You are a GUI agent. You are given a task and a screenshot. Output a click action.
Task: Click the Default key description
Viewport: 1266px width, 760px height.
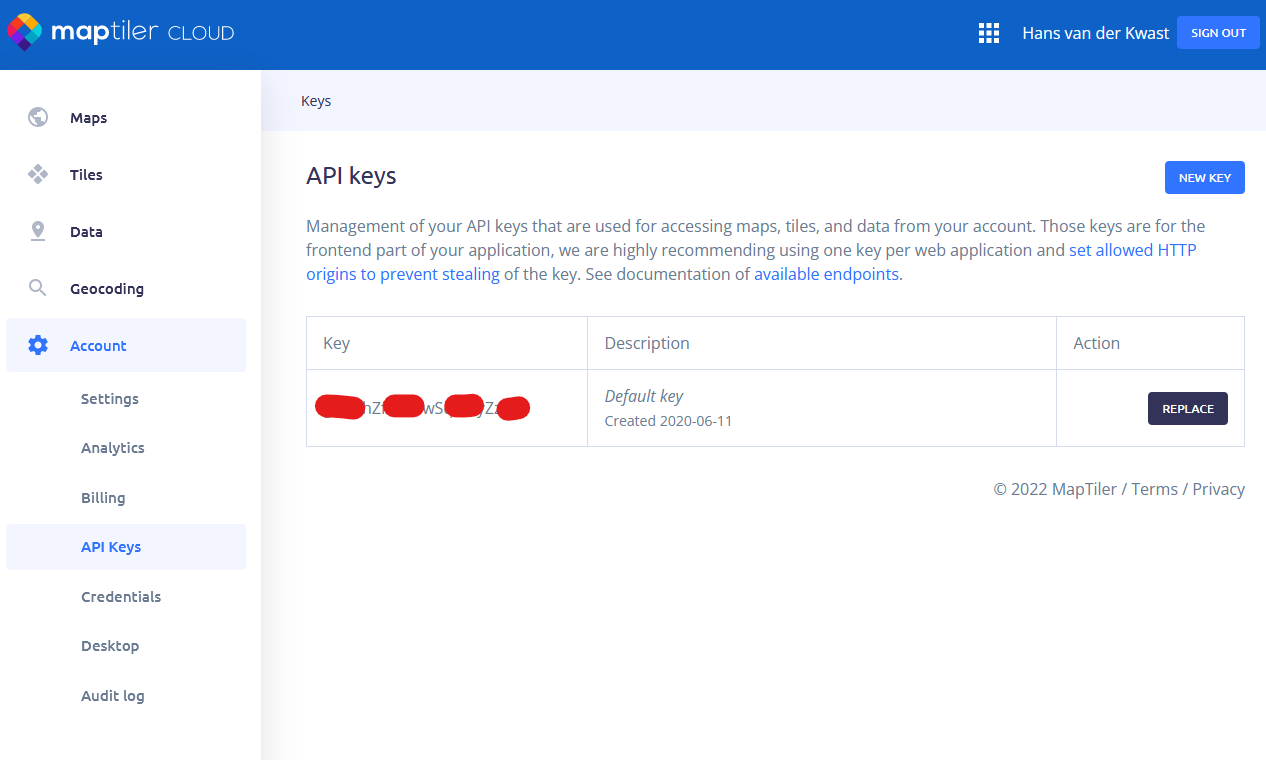pos(644,396)
